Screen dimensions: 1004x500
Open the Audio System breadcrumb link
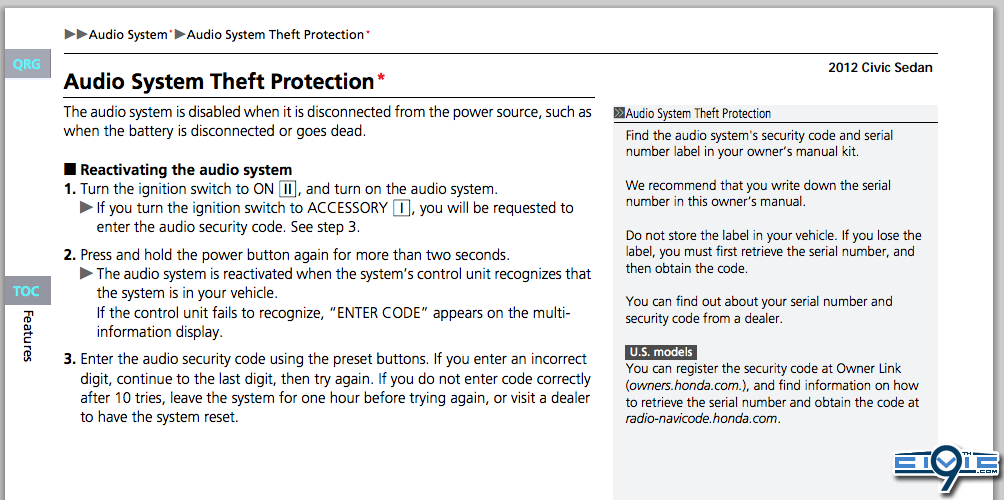pyautogui.click(x=128, y=35)
